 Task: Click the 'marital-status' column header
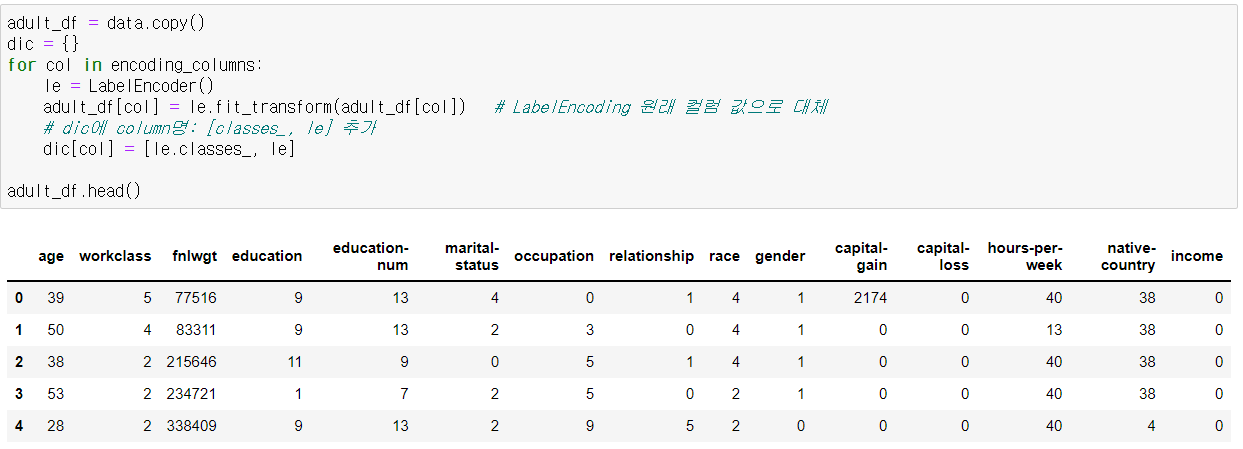click(472, 256)
